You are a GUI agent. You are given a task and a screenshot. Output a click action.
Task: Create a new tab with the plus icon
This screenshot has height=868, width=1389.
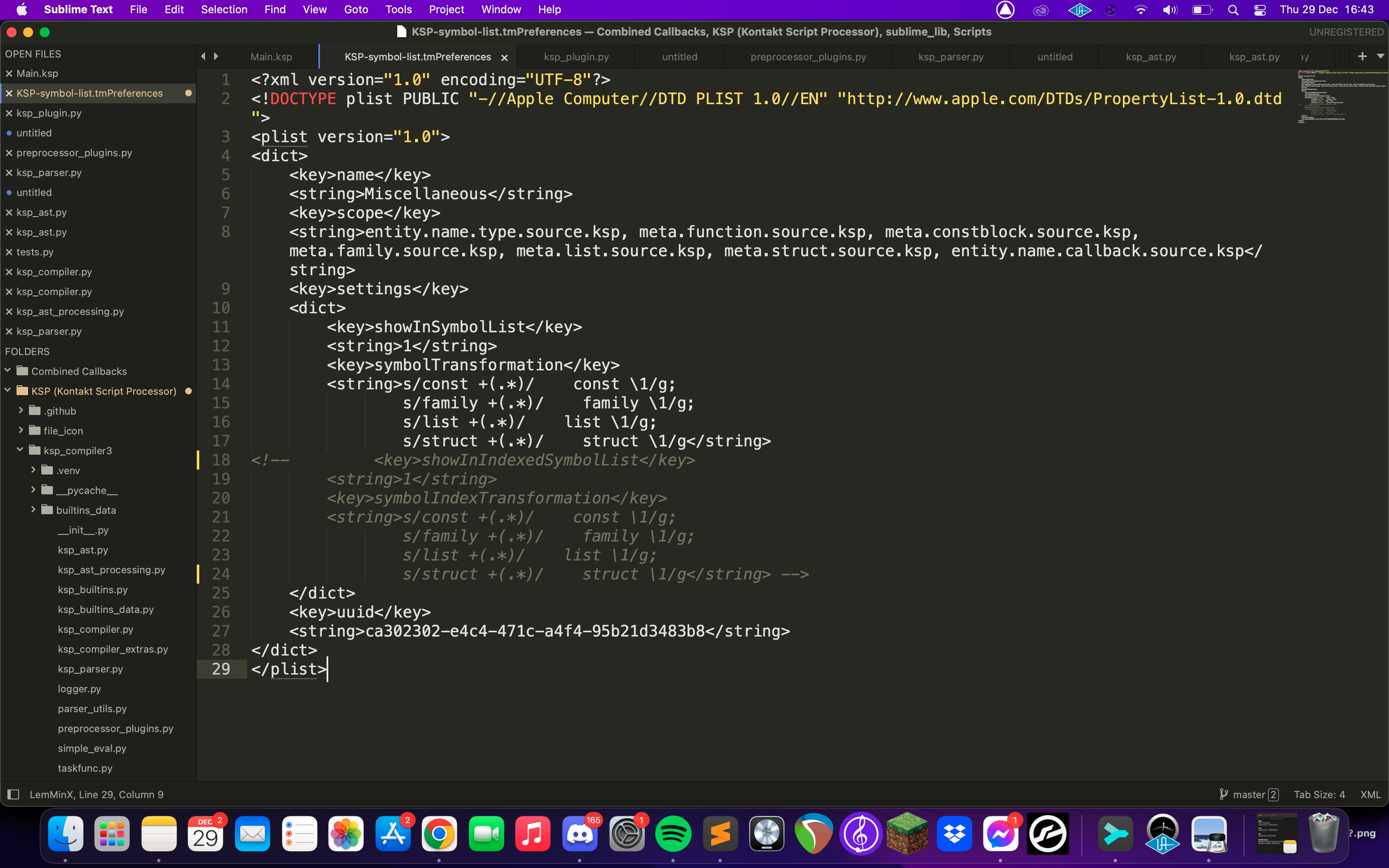(1363, 56)
